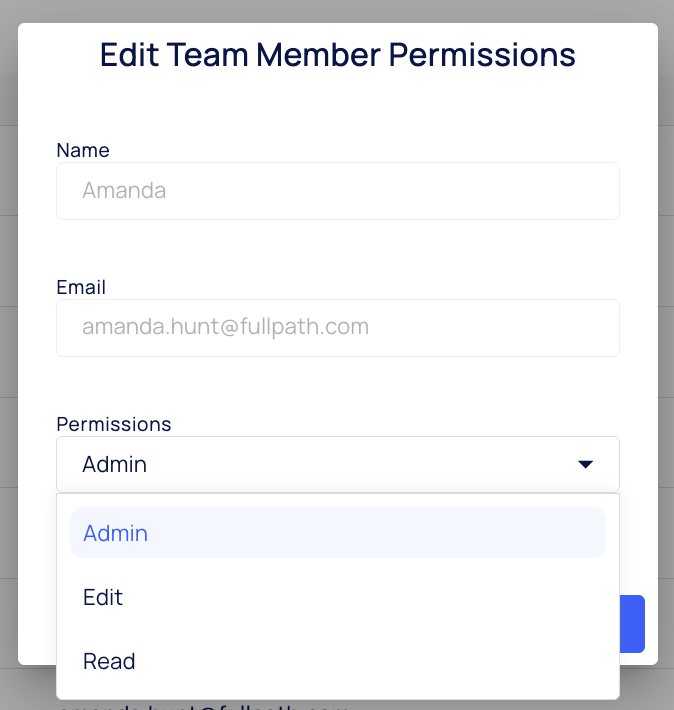This screenshot has height=710, width=674.
Task: Click the Email field label
Action: tap(81, 287)
